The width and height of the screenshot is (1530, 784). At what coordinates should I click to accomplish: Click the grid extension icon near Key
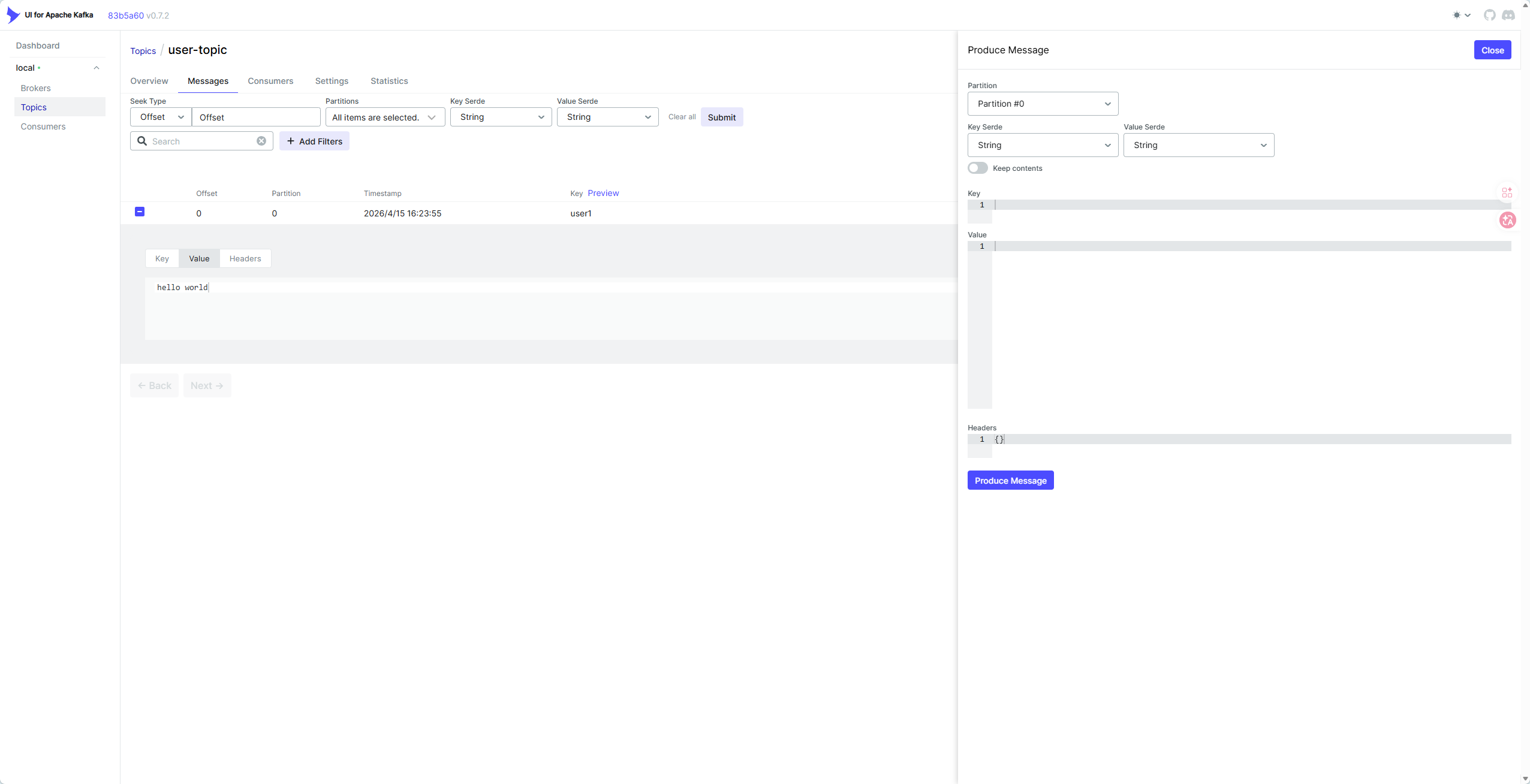point(1507,192)
